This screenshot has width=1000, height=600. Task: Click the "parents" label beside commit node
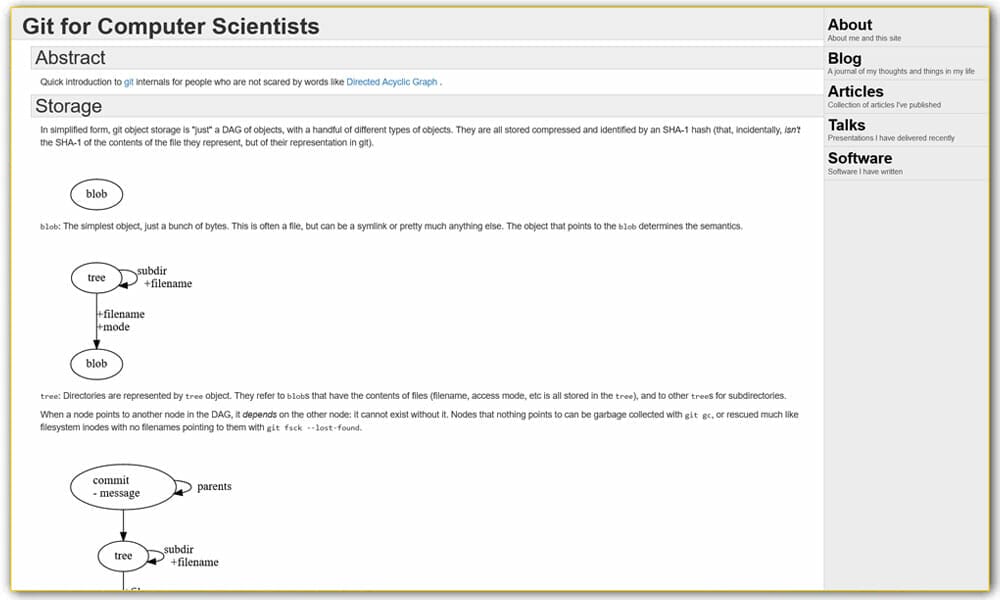(x=214, y=487)
